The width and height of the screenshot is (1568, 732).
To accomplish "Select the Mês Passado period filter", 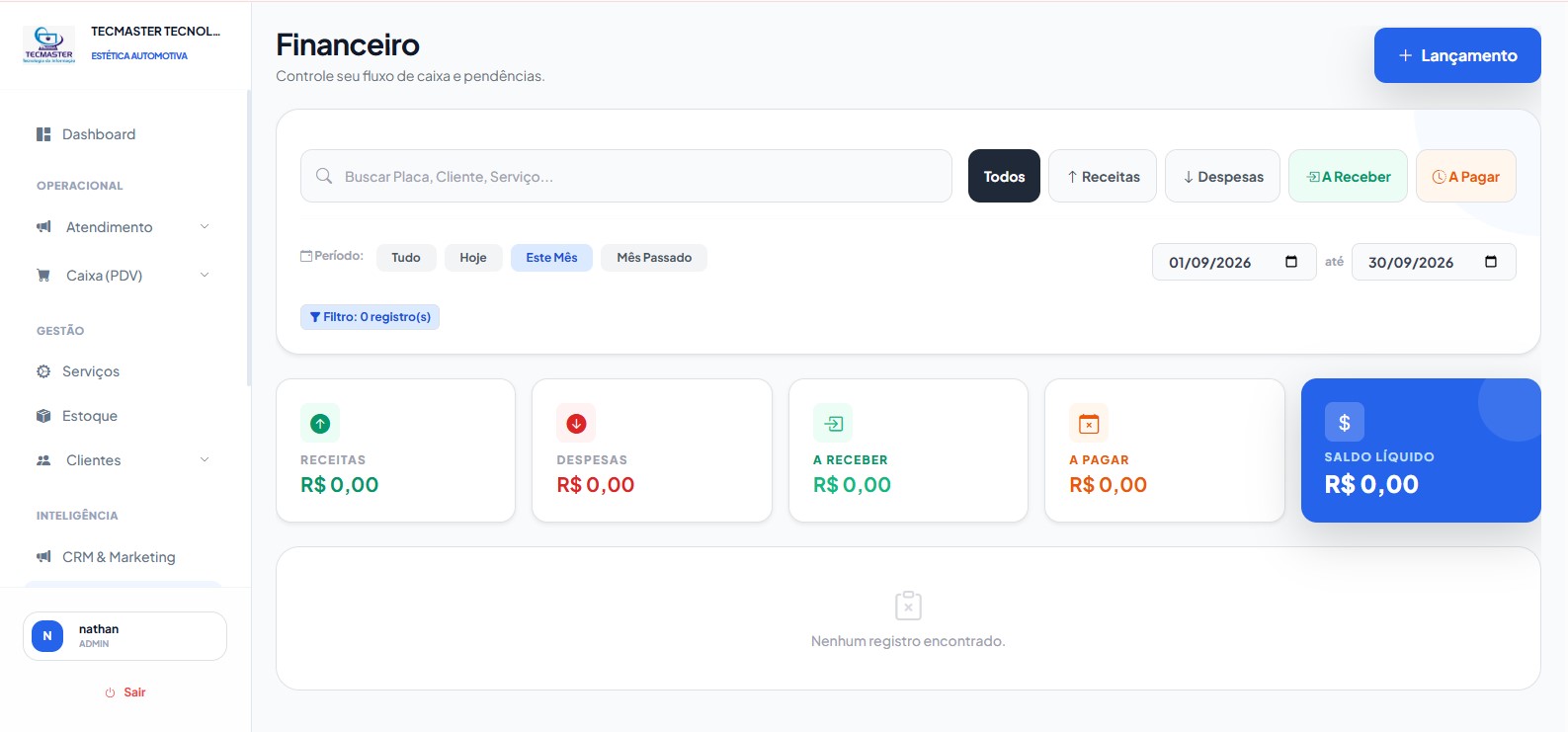I will [654, 258].
